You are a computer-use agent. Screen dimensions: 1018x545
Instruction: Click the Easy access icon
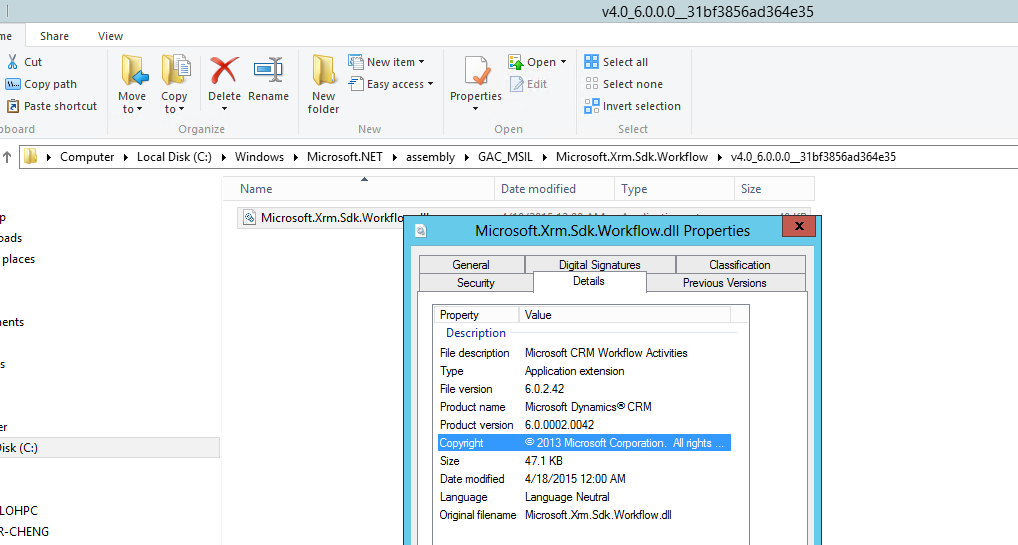click(x=355, y=84)
